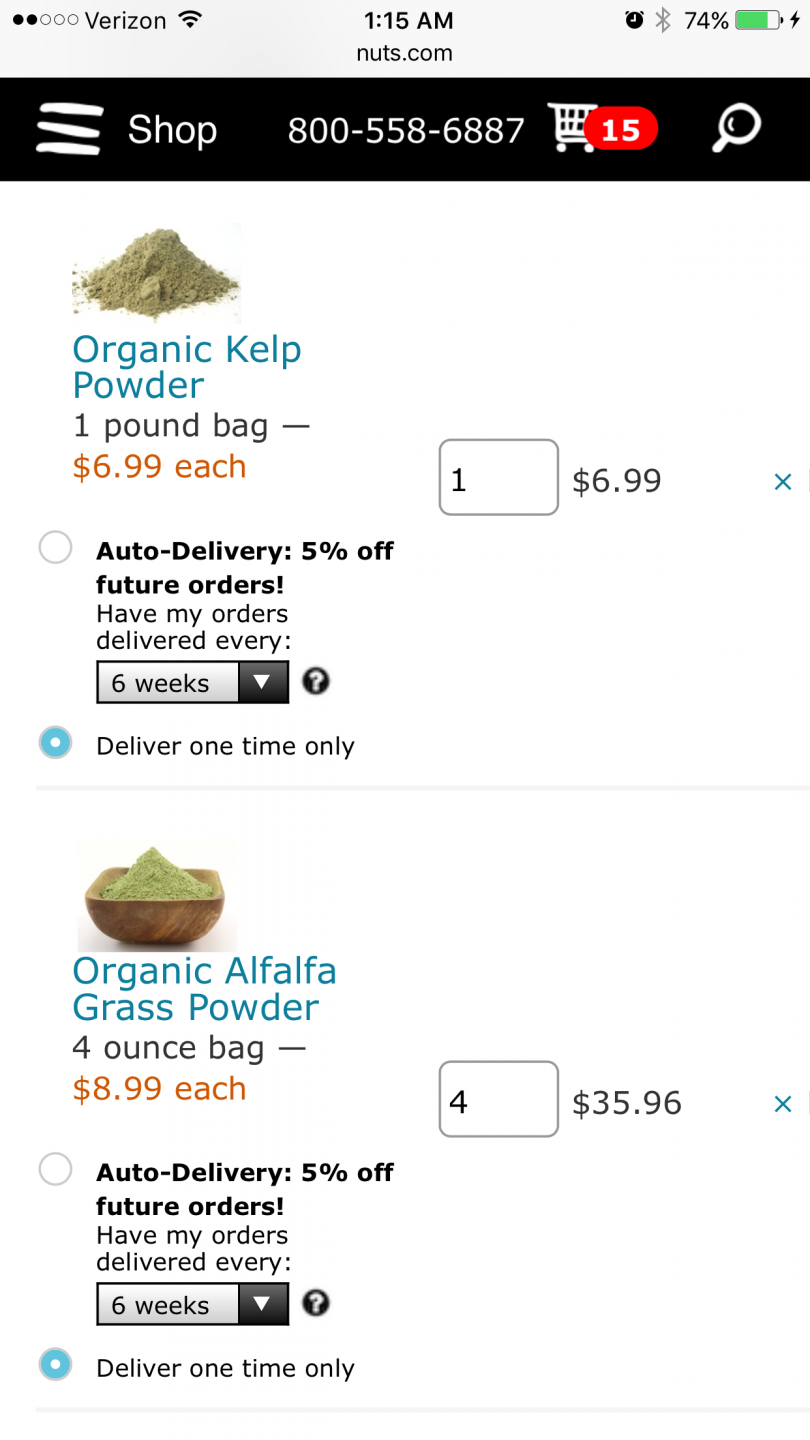Remove Organic Kelp Powder with the x icon

[x=783, y=482]
